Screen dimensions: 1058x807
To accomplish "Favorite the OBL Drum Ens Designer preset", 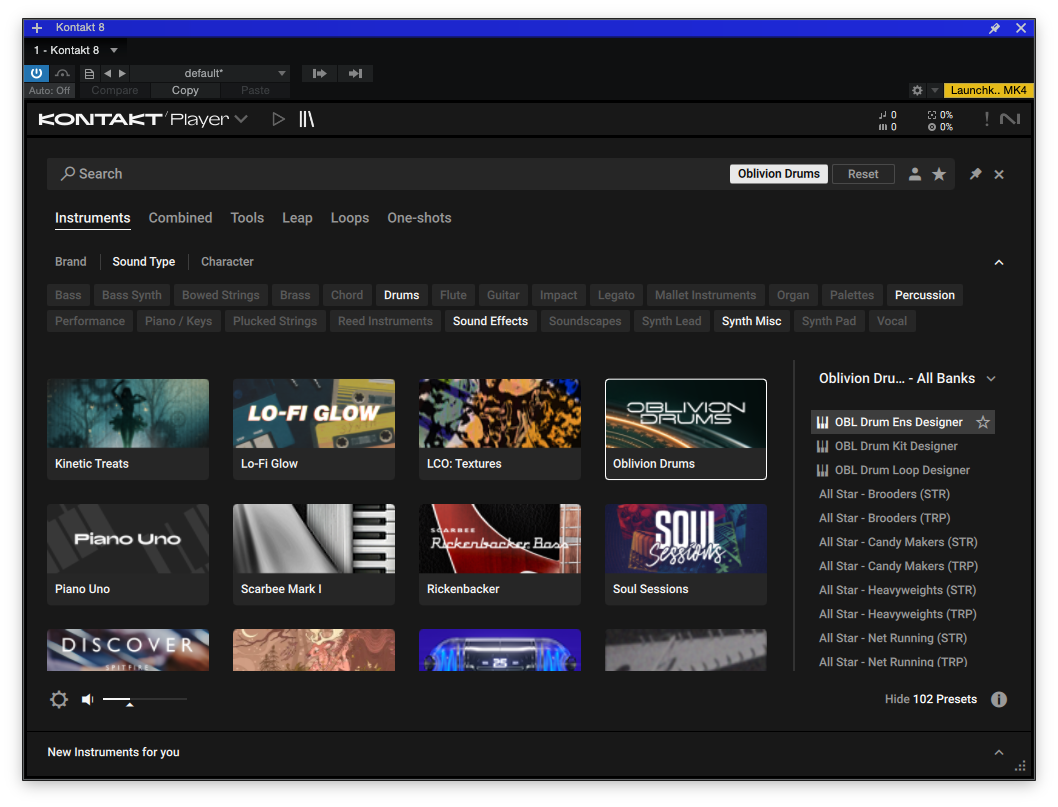I will tap(982, 422).
